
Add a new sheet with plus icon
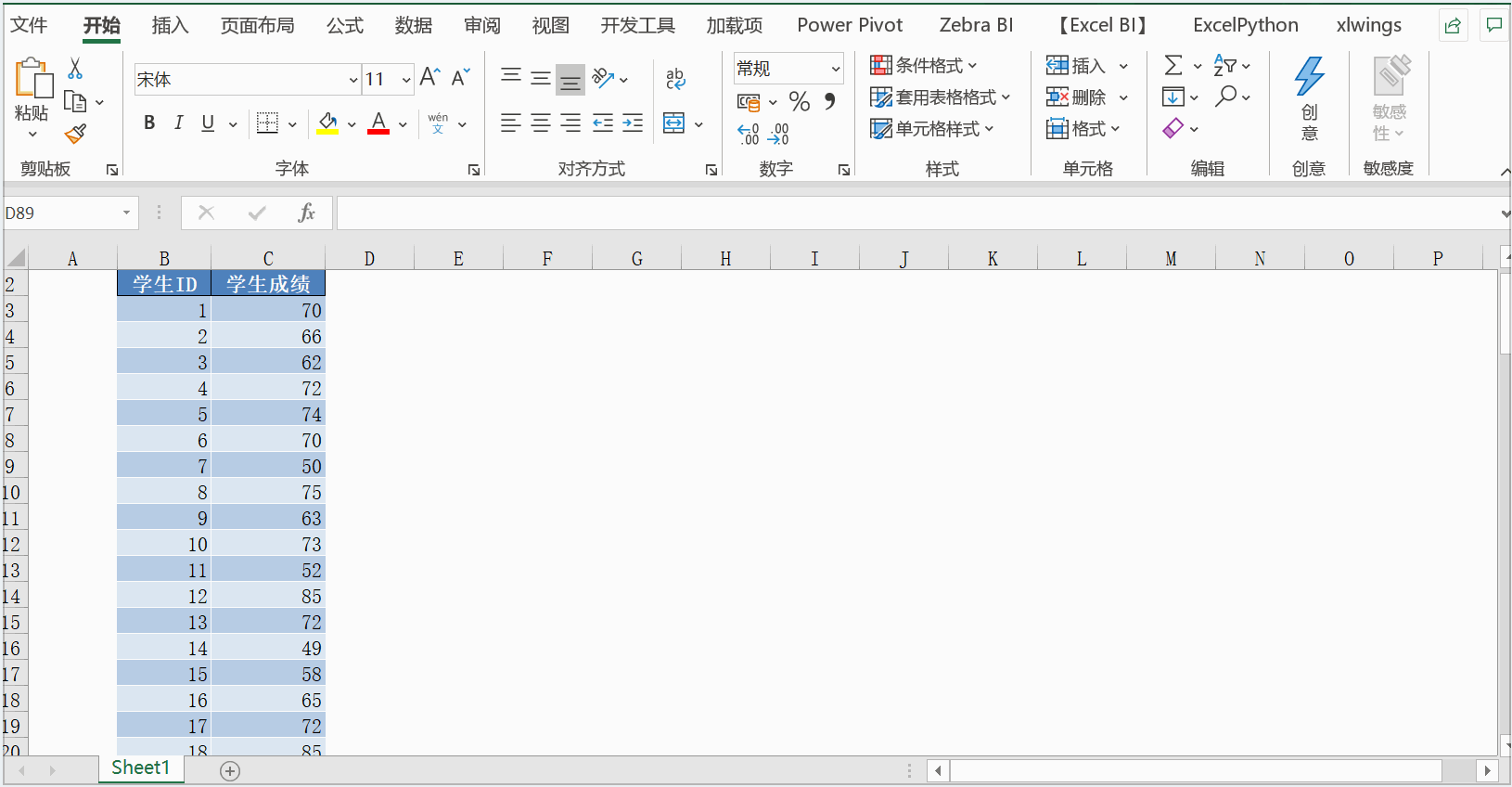[230, 770]
